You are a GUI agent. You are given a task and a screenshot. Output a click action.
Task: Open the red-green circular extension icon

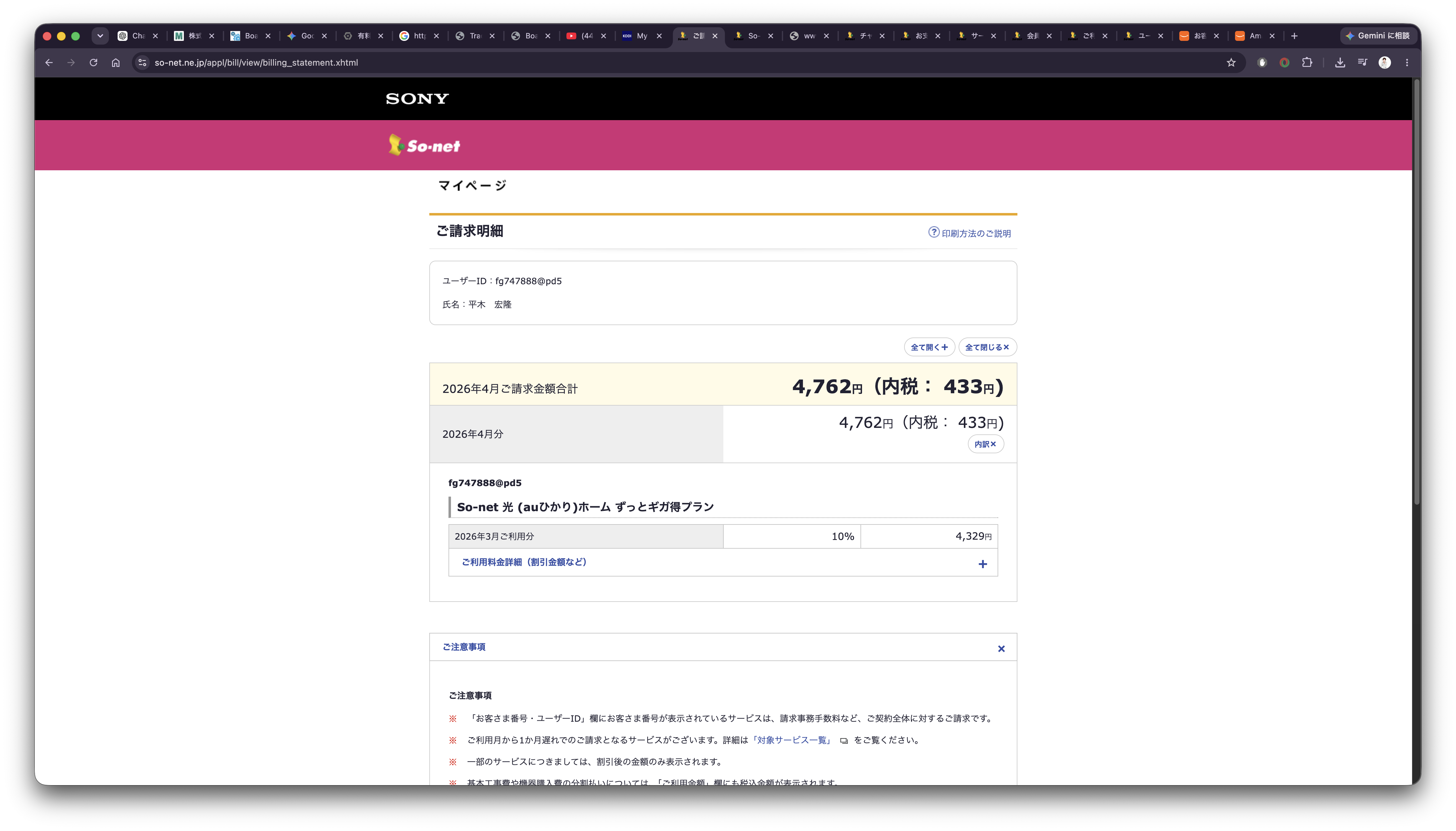(x=1284, y=63)
